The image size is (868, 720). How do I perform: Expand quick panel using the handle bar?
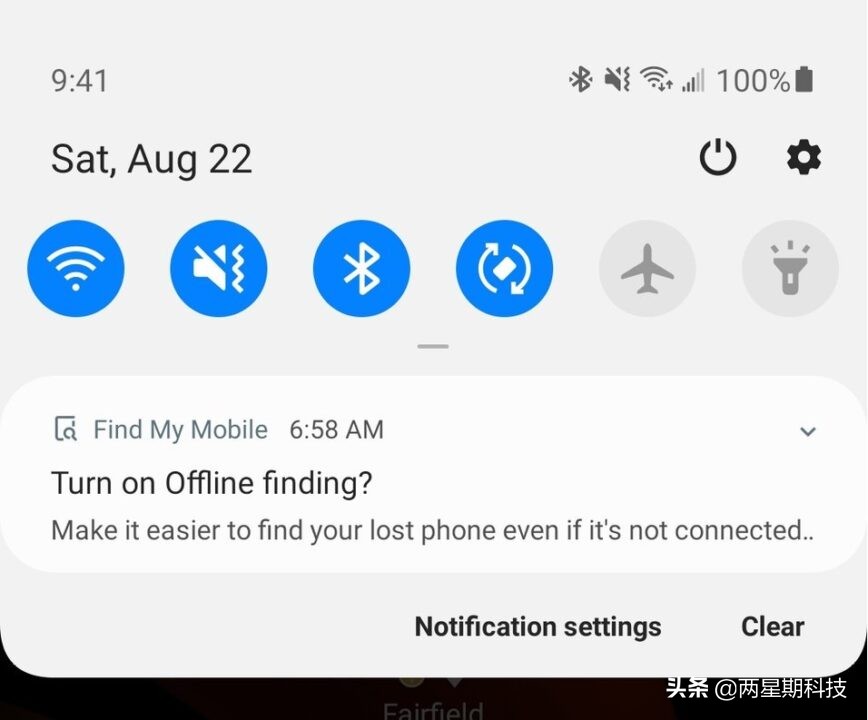pos(433,346)
